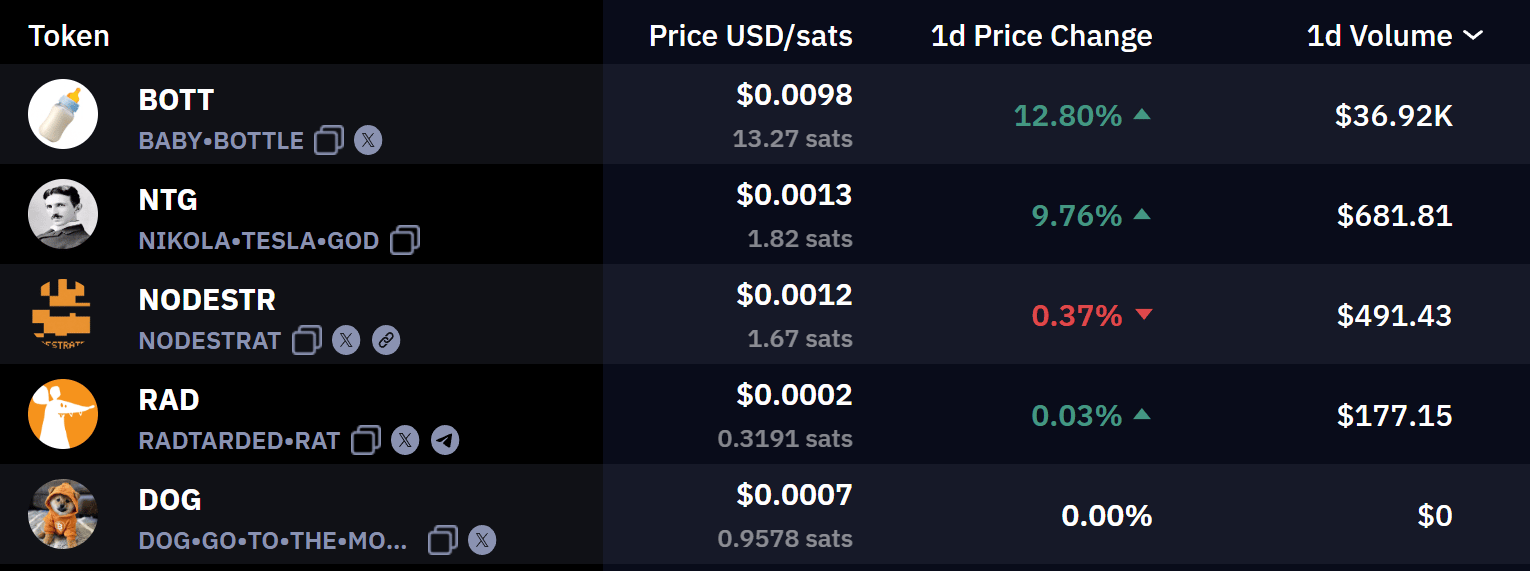Image resolution: width=1530 pixels, height=571 pixels.
Task: Select the Token column header
Action: point(69,36)
